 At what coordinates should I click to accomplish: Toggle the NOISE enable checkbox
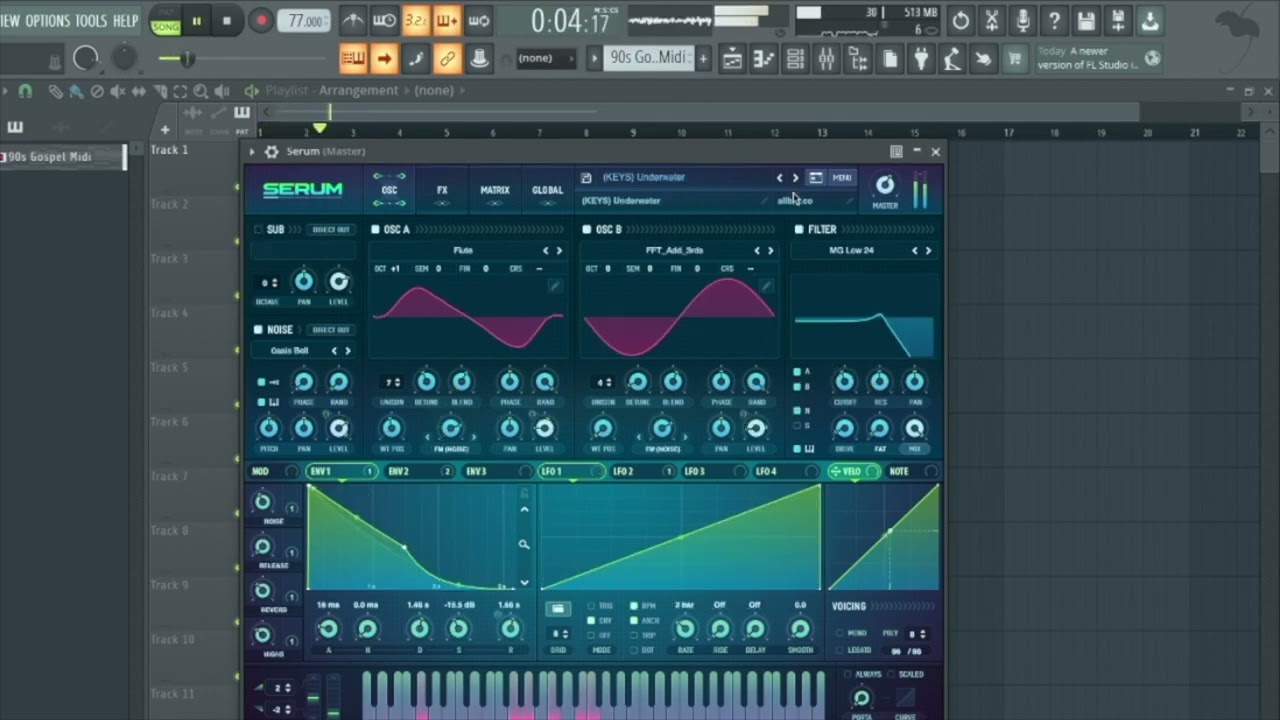coord(258,330)
